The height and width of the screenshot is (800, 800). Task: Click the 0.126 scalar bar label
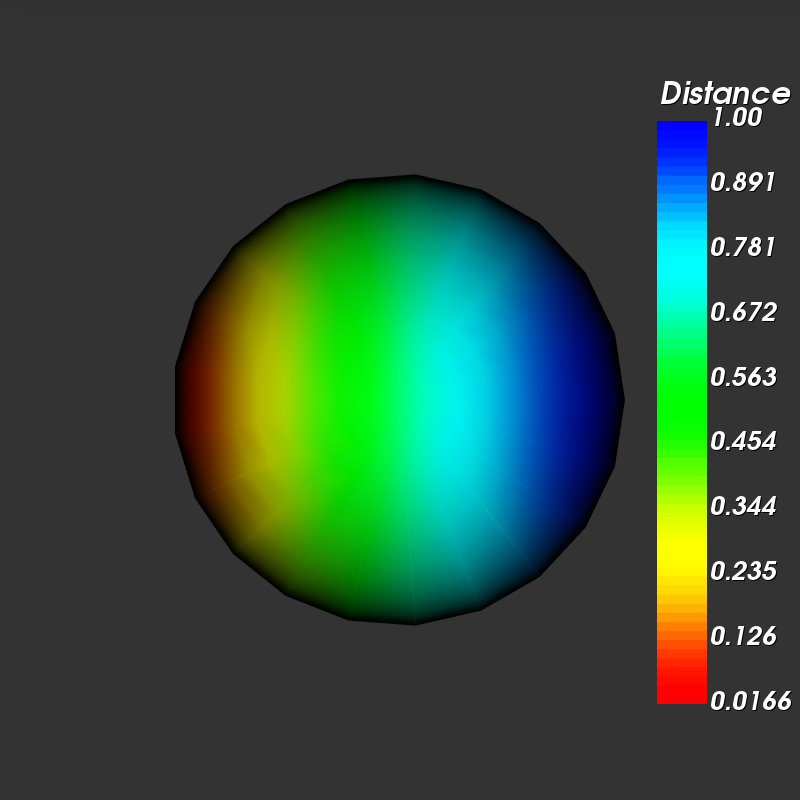click(743, 636)
